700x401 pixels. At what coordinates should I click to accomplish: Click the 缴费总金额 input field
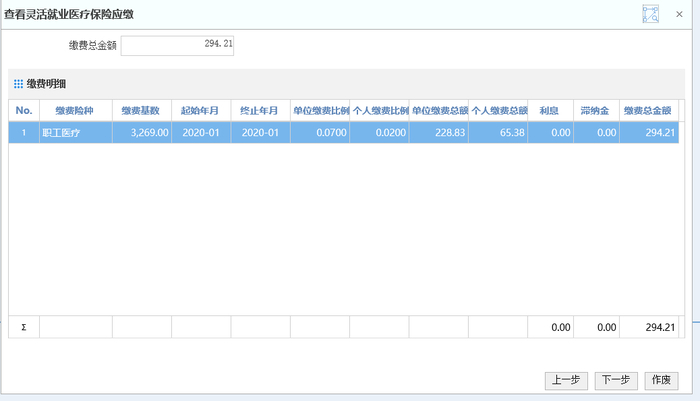pyautogui.click(x=177, y=45)
